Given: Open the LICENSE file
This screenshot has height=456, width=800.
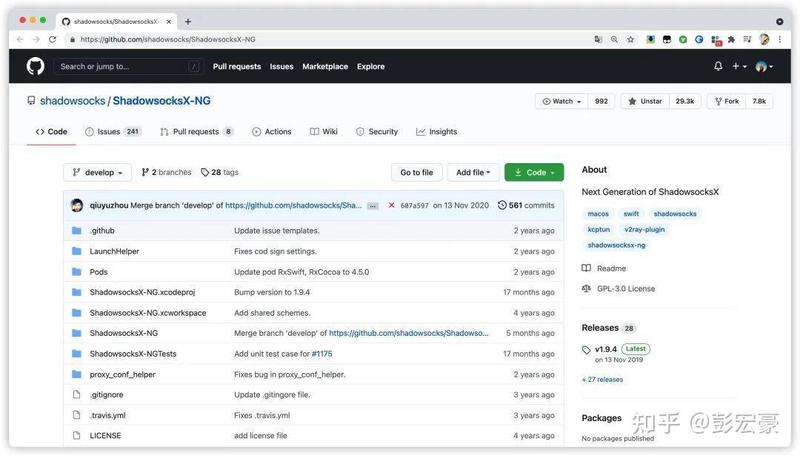Looking at the screenshot, I should pos(105,436).
